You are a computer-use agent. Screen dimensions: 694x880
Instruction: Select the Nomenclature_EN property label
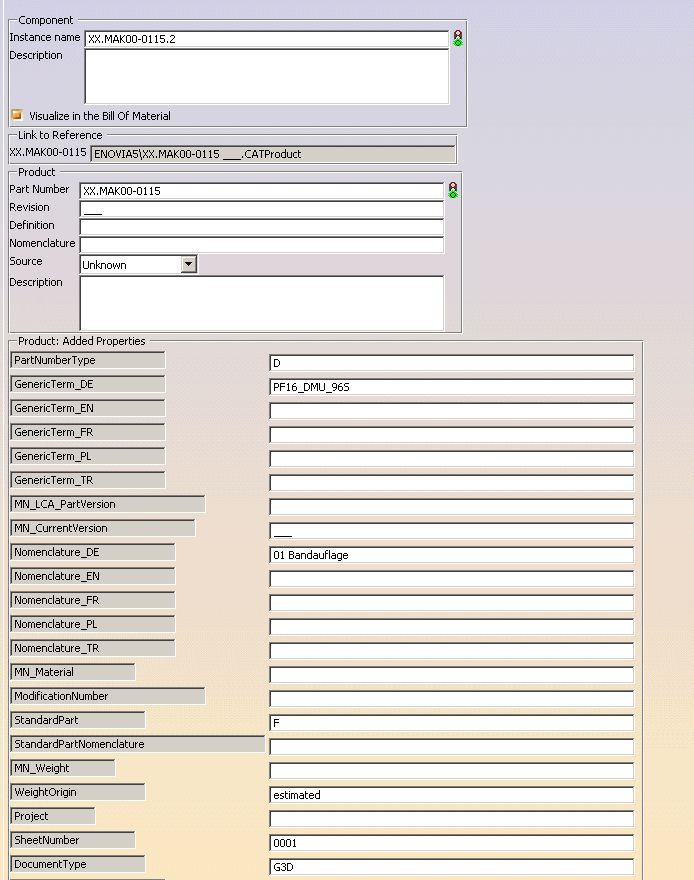click(93, 576)
